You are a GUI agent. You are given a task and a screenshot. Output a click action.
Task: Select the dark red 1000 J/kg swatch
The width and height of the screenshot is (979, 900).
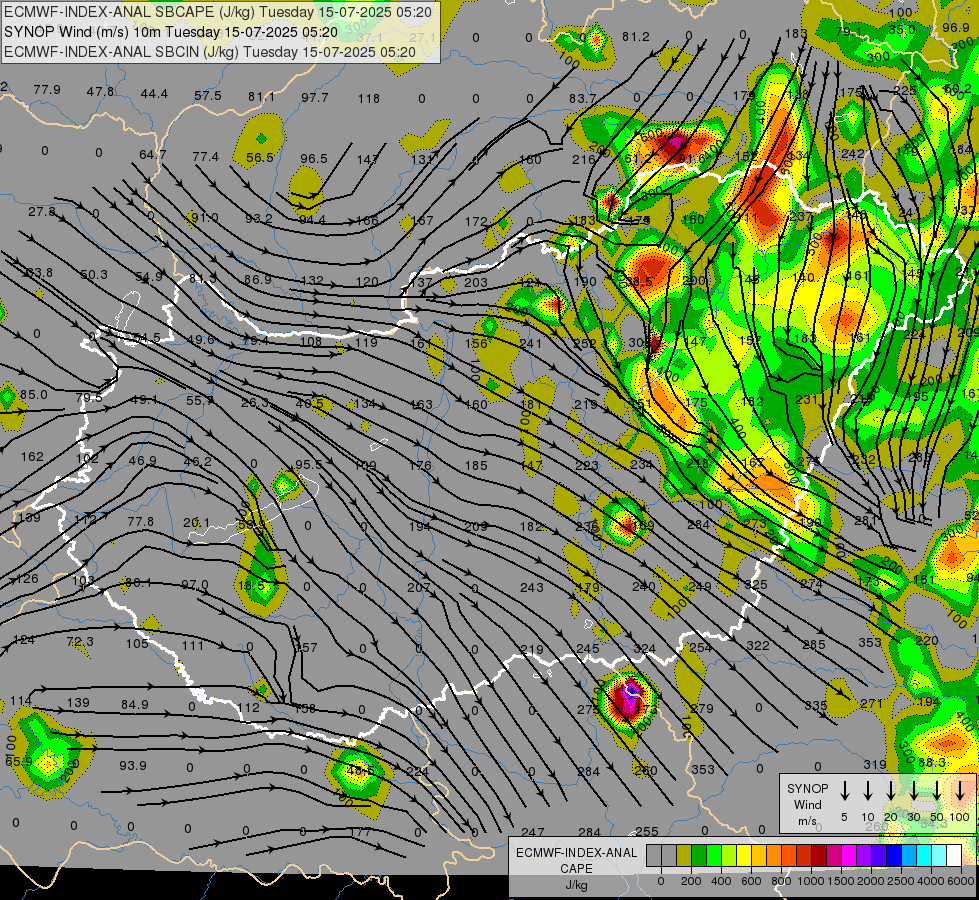pyautogui.click(x=819, y=856)
